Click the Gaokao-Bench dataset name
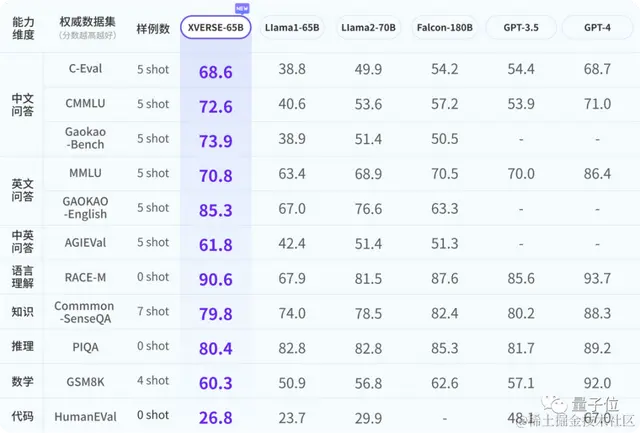 click(x=85, y=138)
